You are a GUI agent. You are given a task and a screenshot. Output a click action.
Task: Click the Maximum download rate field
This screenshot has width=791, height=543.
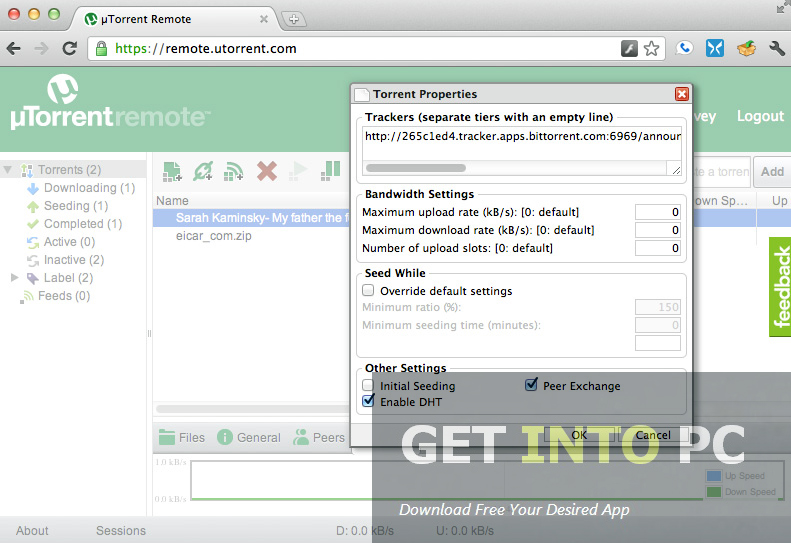tap(657, 230)
